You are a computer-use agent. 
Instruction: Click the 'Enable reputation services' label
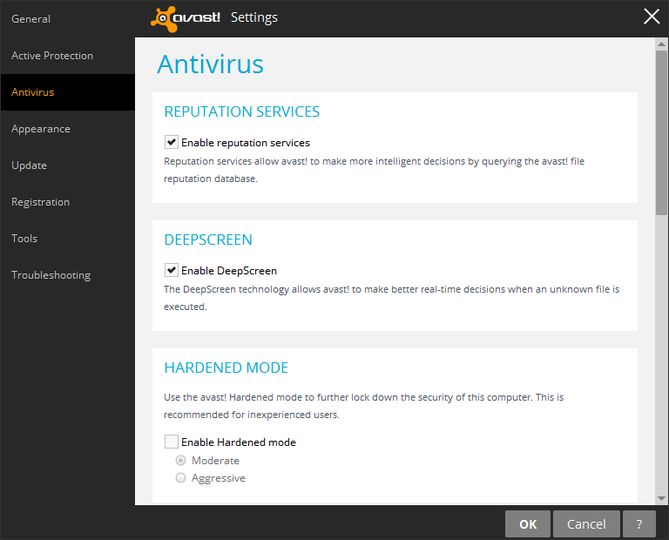click(245, 142)
